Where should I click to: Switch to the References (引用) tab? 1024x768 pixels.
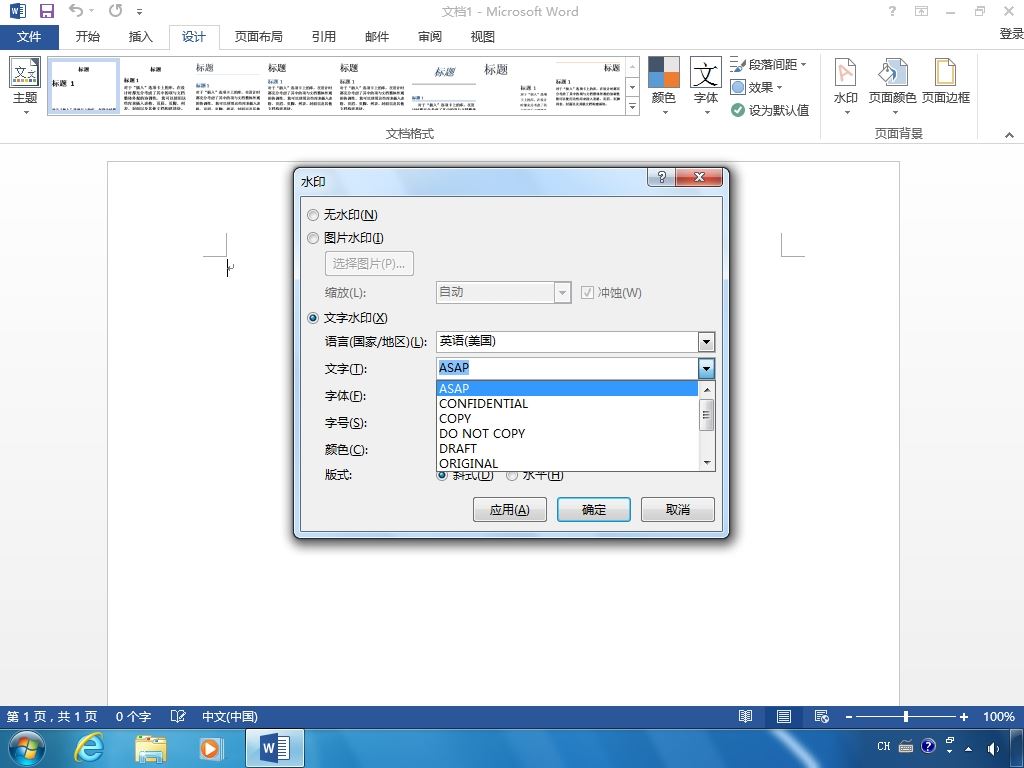coord(323,37)
